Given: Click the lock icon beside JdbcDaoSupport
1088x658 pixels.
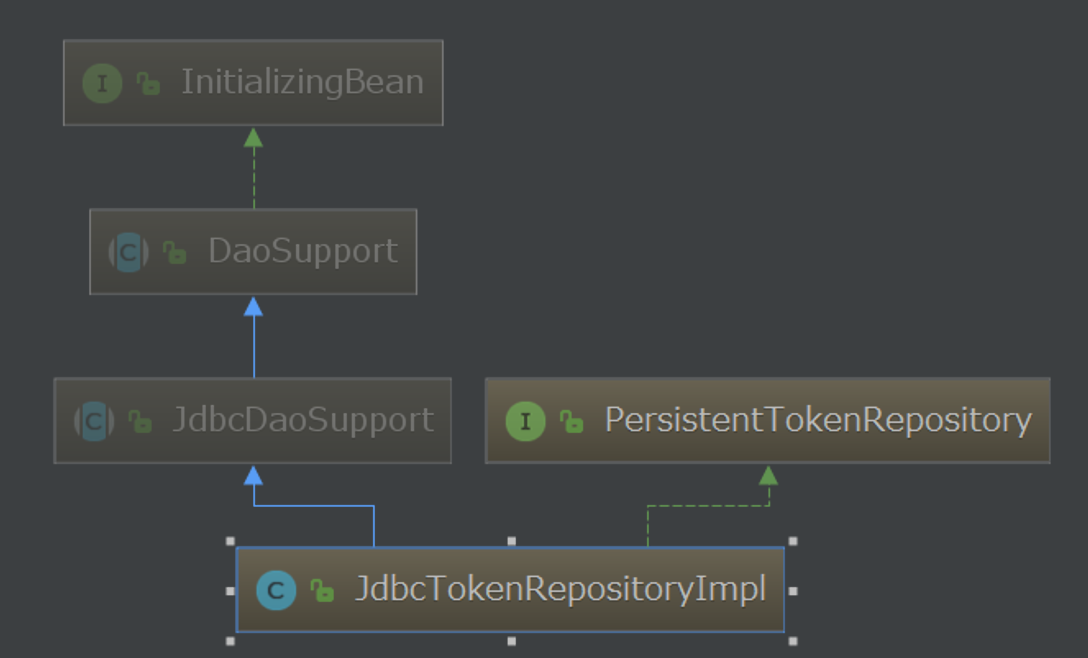Looking at the screenshot, I should [x=140, y=422].
